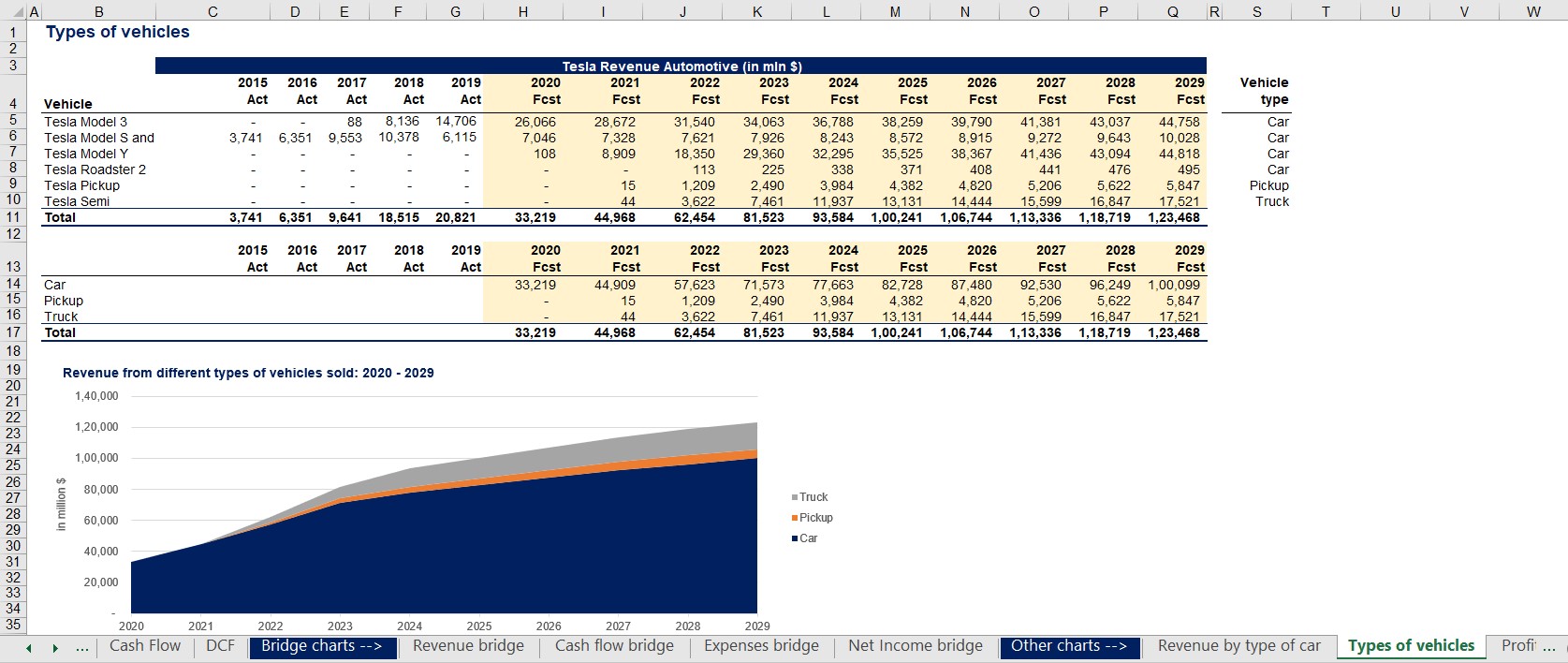The width and height of the screenshot is (1568, 663).
Task: Open Revenue by type of car tab
Action: click(x=1239, y=646)
